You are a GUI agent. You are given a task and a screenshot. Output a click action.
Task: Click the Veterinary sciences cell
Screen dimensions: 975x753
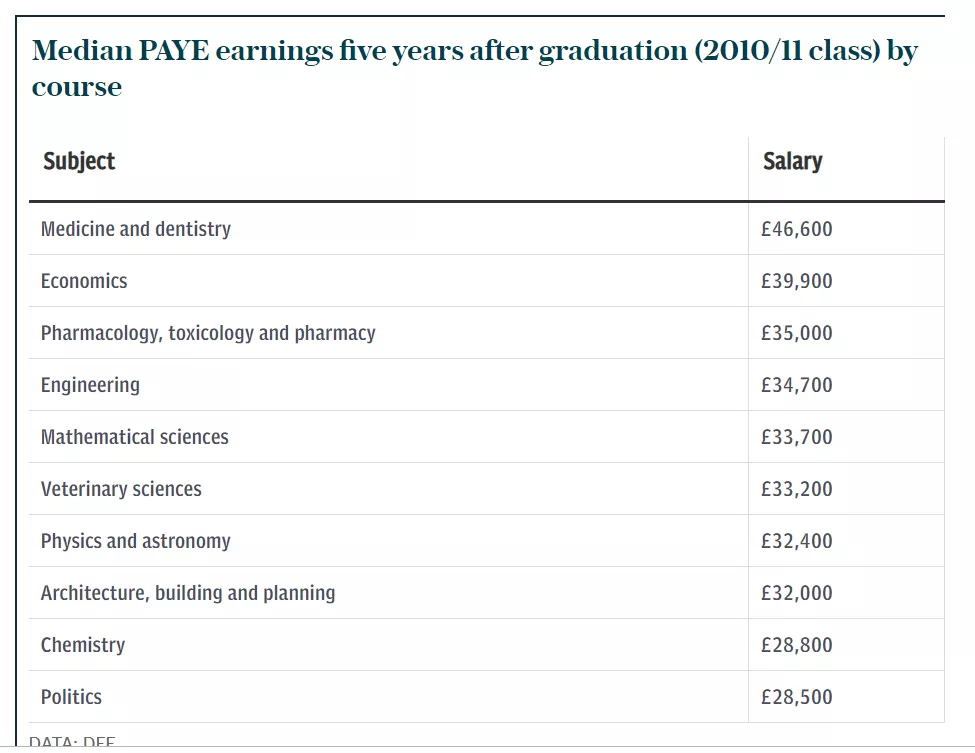pyautogui.click(x=121, y=489)
